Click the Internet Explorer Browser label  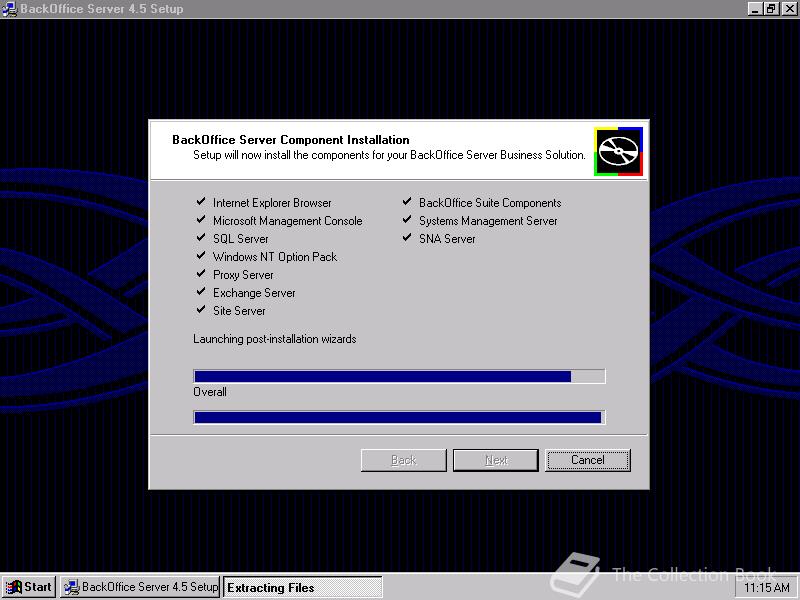point(272,203)
